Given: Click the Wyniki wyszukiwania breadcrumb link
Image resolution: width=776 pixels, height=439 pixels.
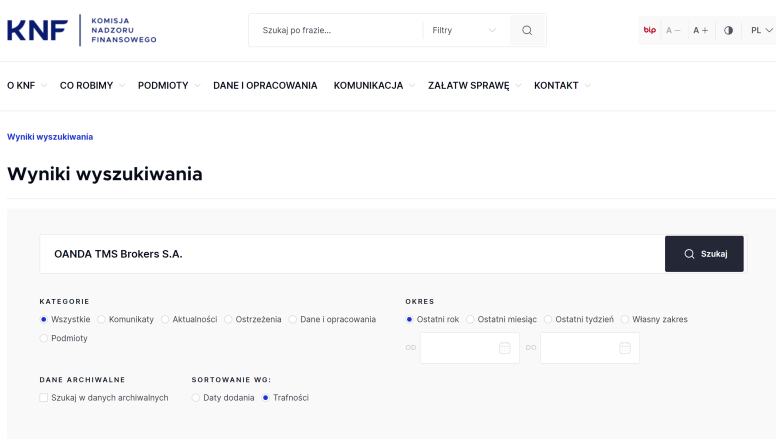Looking at the screenshot, I should click(50, 136).
